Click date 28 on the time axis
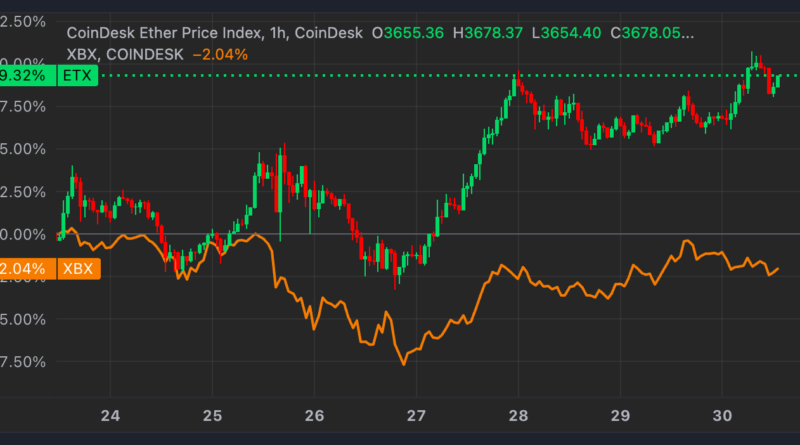Viewport: 800px width, 445px height. tap(518, 415)
